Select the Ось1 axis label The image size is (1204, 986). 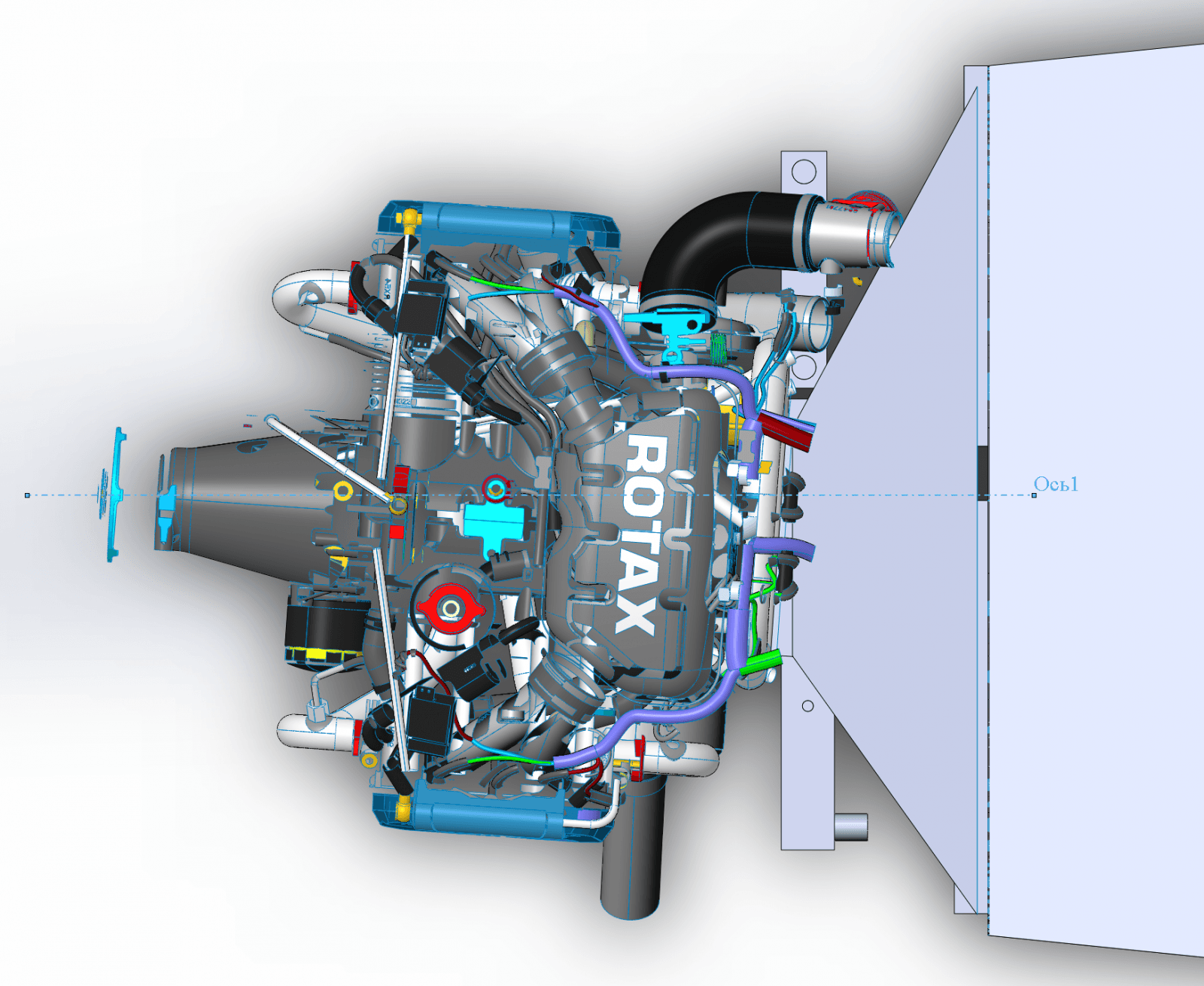click(1056, 484)
